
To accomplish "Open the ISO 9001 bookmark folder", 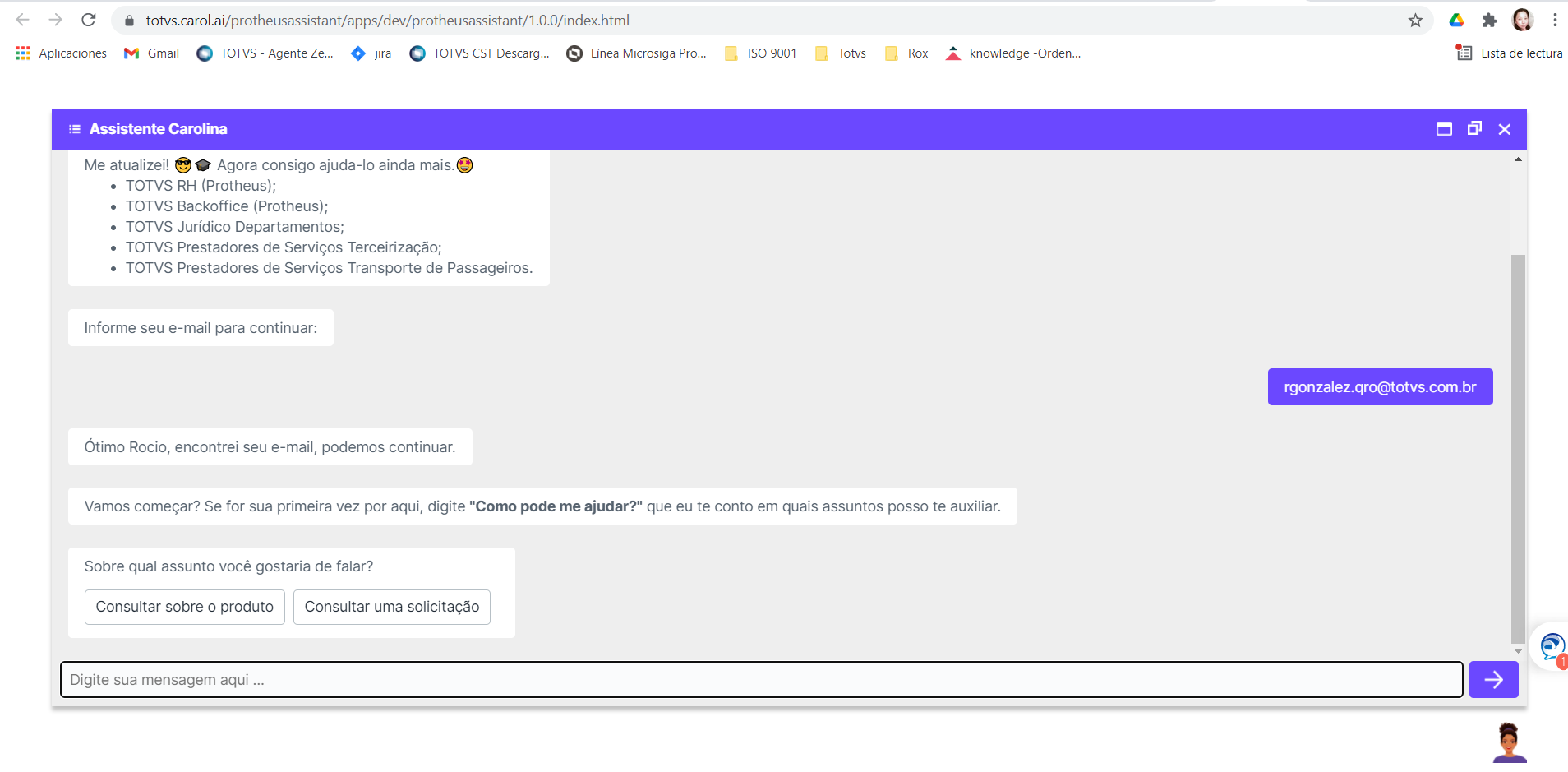I will 760,53.
